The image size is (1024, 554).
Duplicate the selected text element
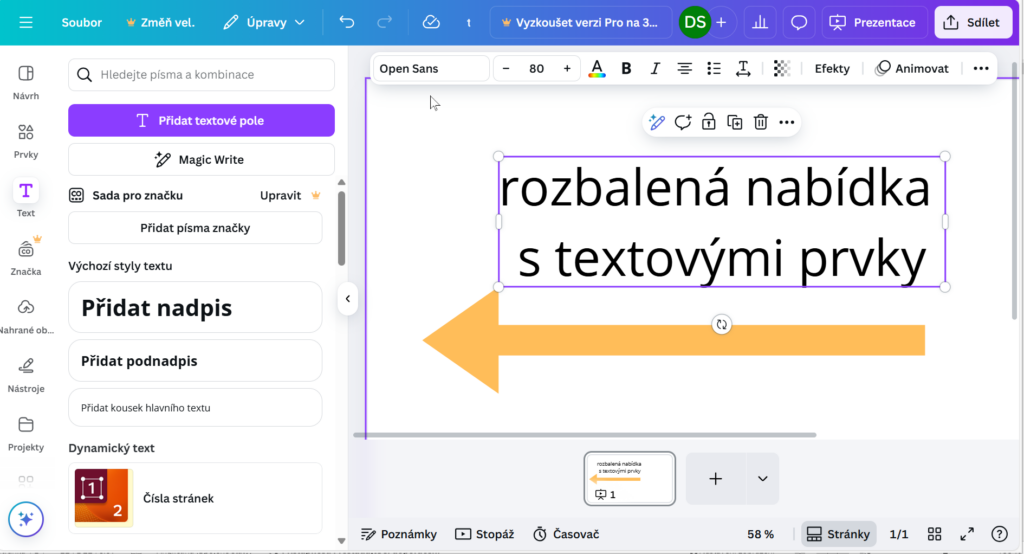click(735, 122)
